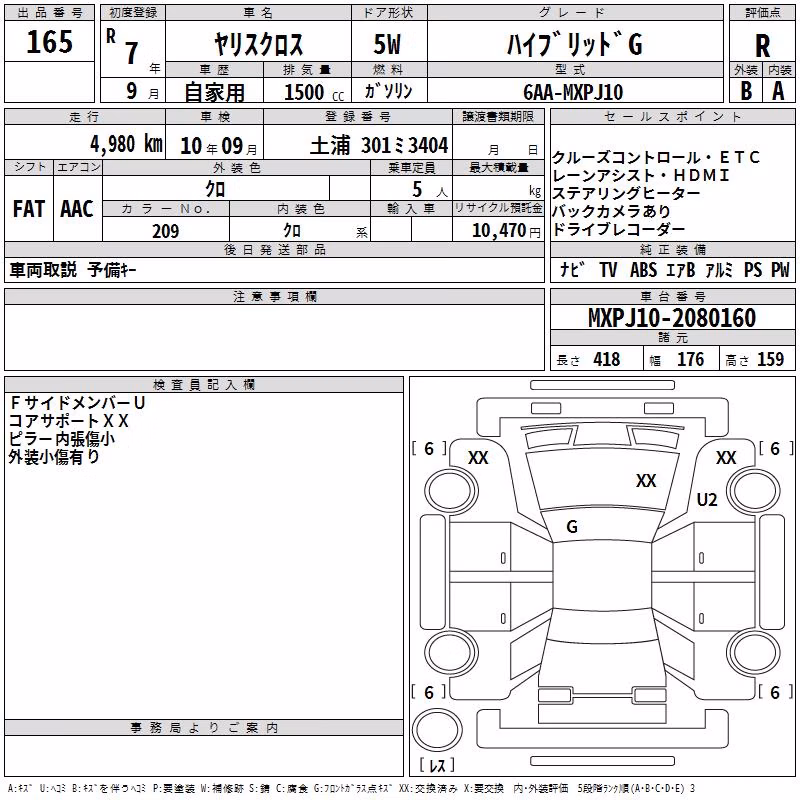Select registration number 土浦 301ミ3404
The image size is (800, 800).
point(379,145)
